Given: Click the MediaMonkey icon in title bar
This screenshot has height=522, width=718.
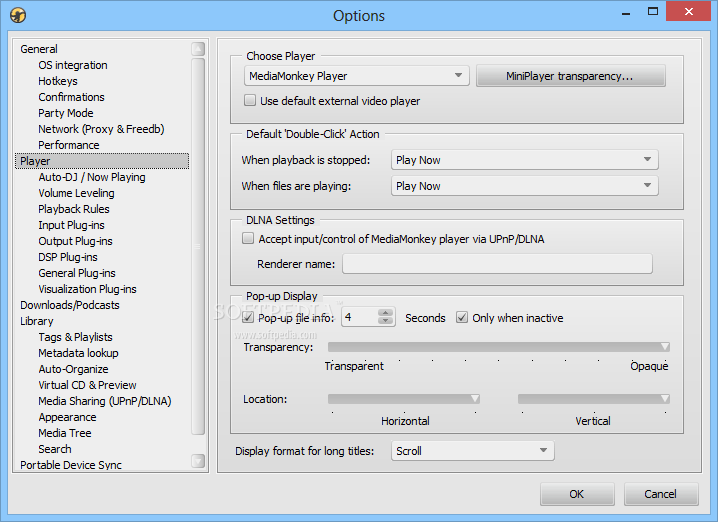Looking at the screenshot, I should point(18,15).
